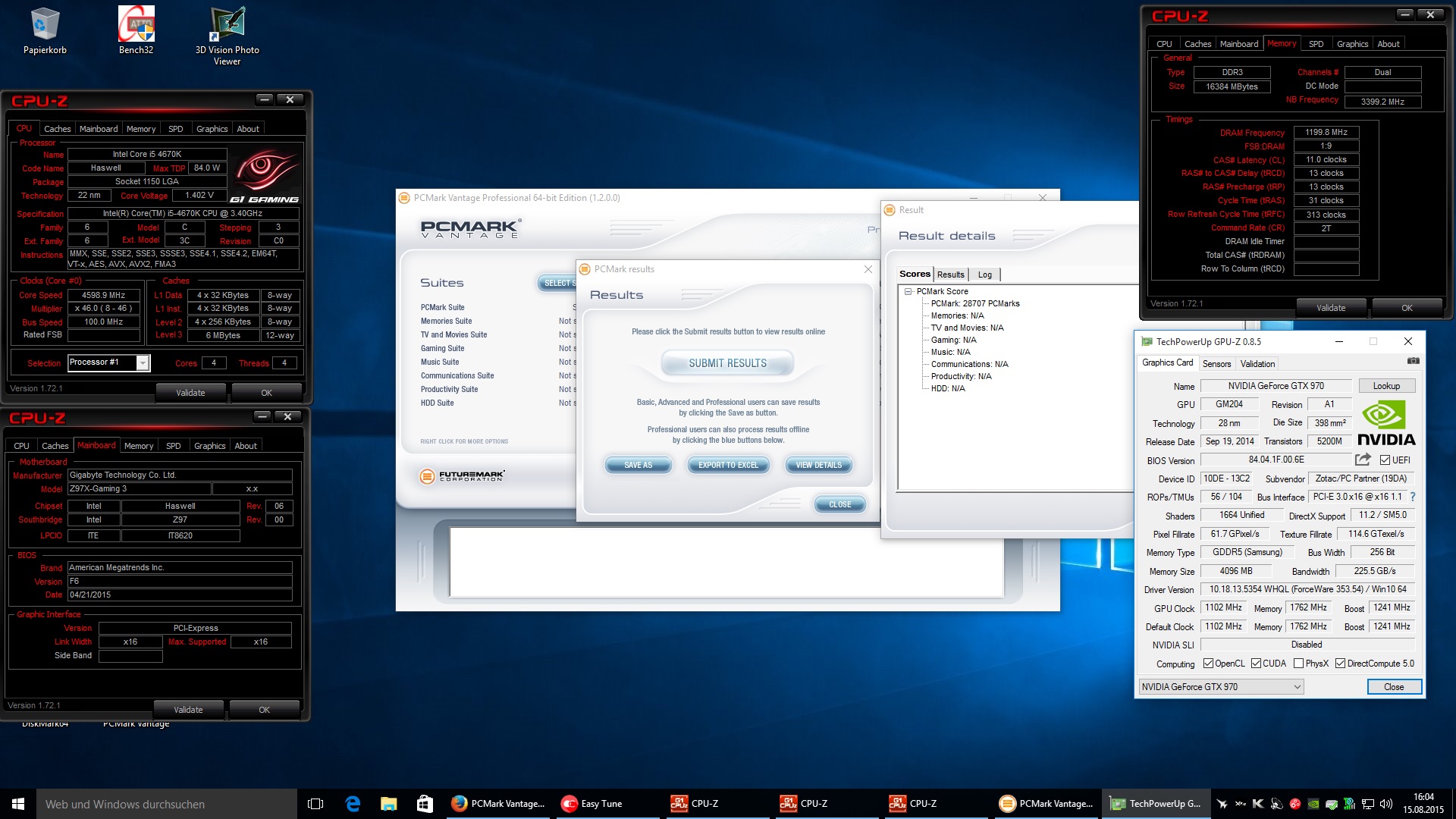
Task: Select the 'Memories: N/A' result row
Action: tap(957, 315)
